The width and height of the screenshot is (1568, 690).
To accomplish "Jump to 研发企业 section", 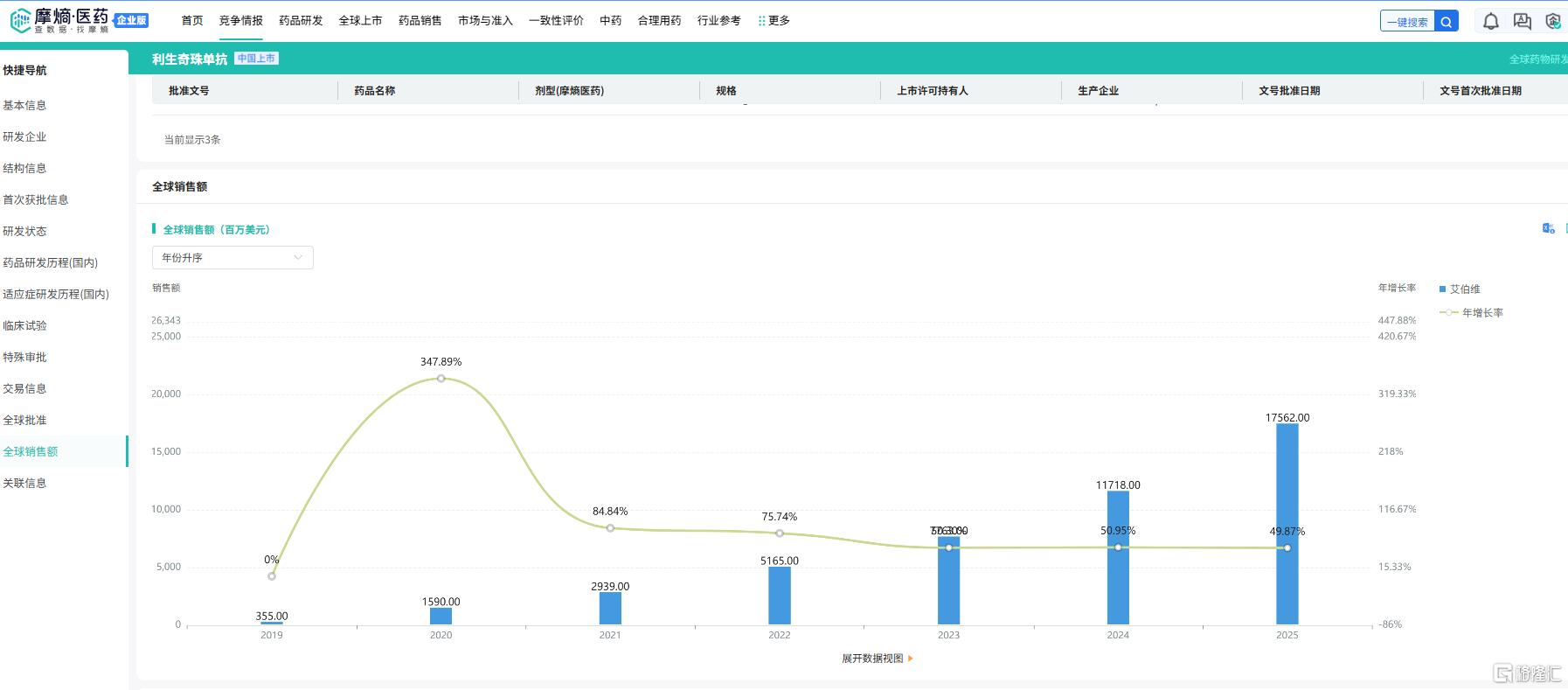I will coord(24,136).
